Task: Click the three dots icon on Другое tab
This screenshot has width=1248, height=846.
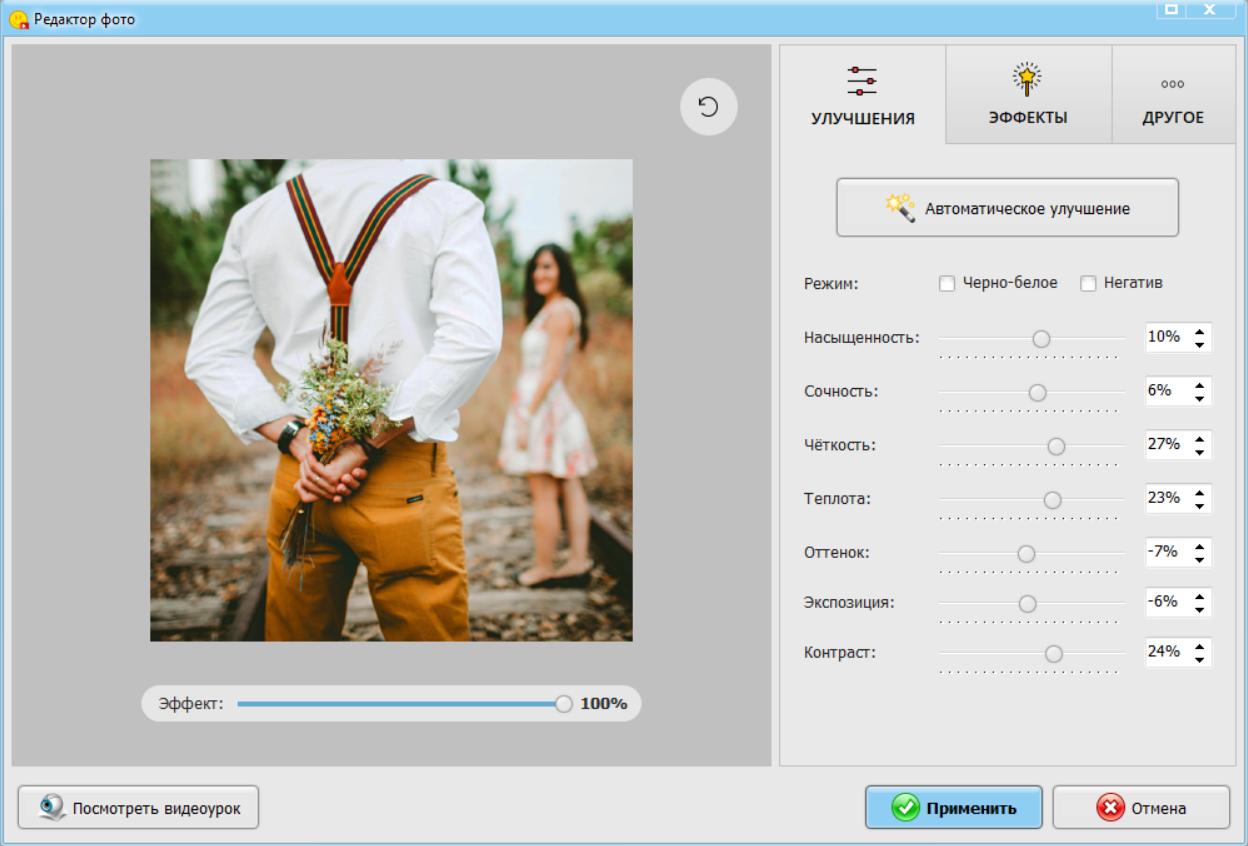Action: coord(1172,84)
